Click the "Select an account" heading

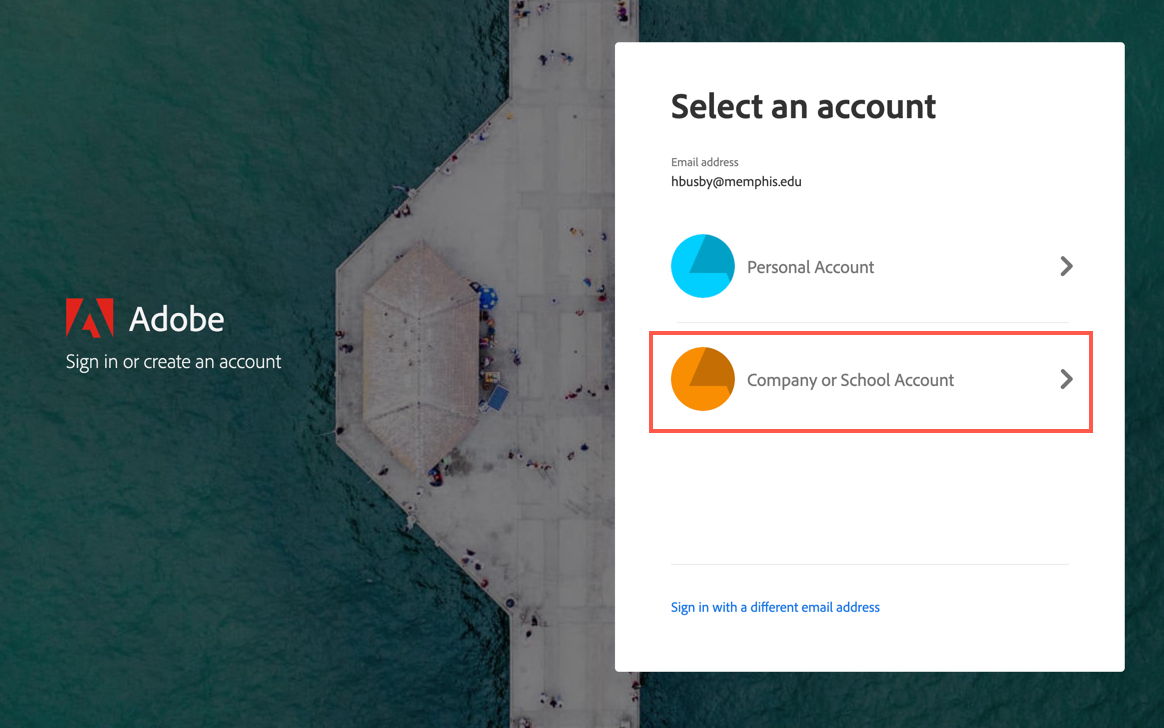[803, 106]
